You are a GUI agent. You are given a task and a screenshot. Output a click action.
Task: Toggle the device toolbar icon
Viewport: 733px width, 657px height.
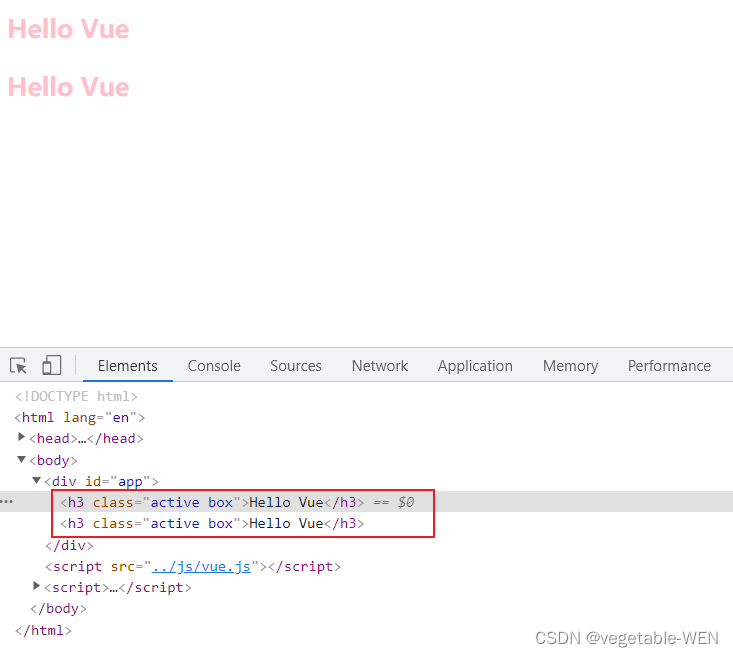[51, 365]
